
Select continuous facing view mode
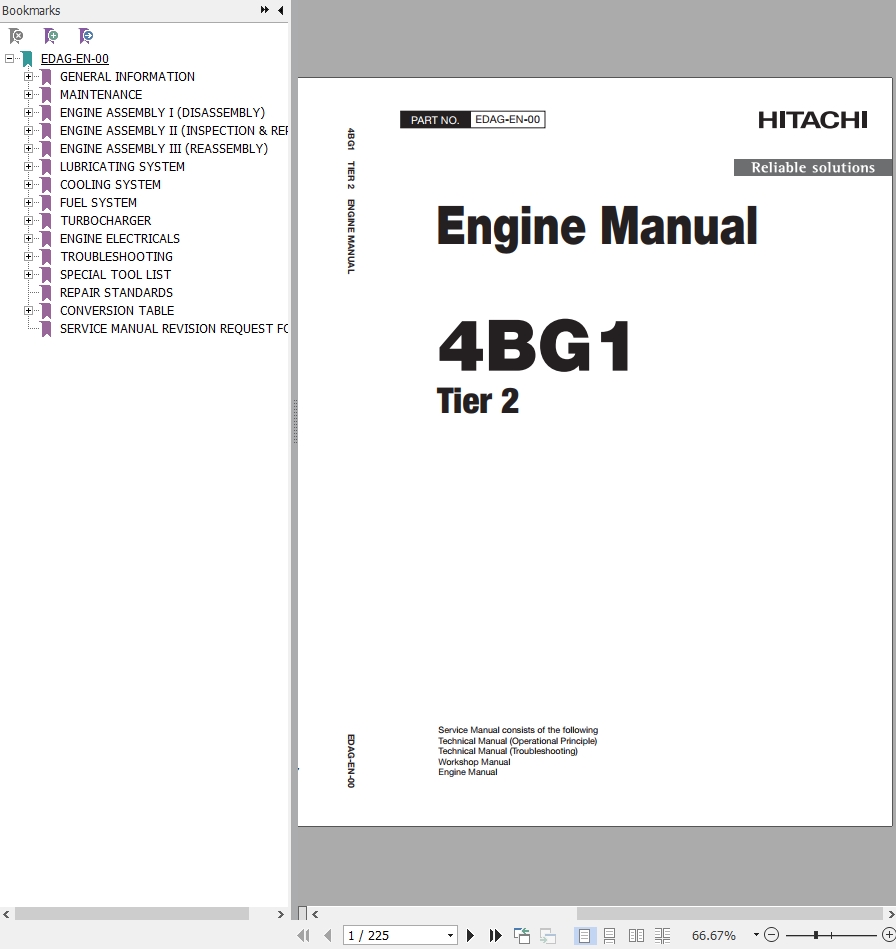(662, 935)
